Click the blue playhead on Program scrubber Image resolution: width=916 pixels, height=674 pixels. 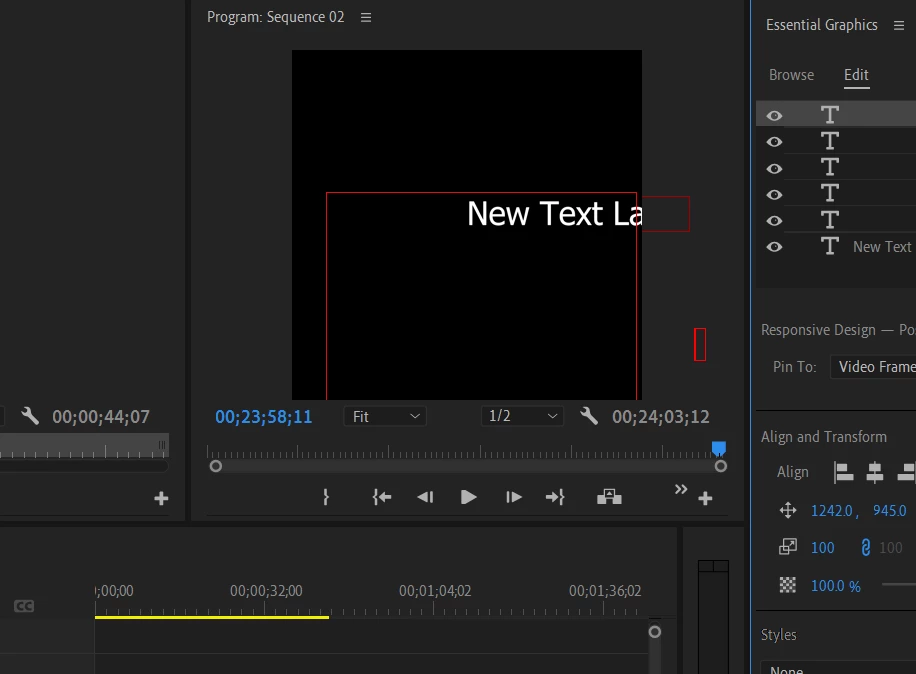point(719,449)
